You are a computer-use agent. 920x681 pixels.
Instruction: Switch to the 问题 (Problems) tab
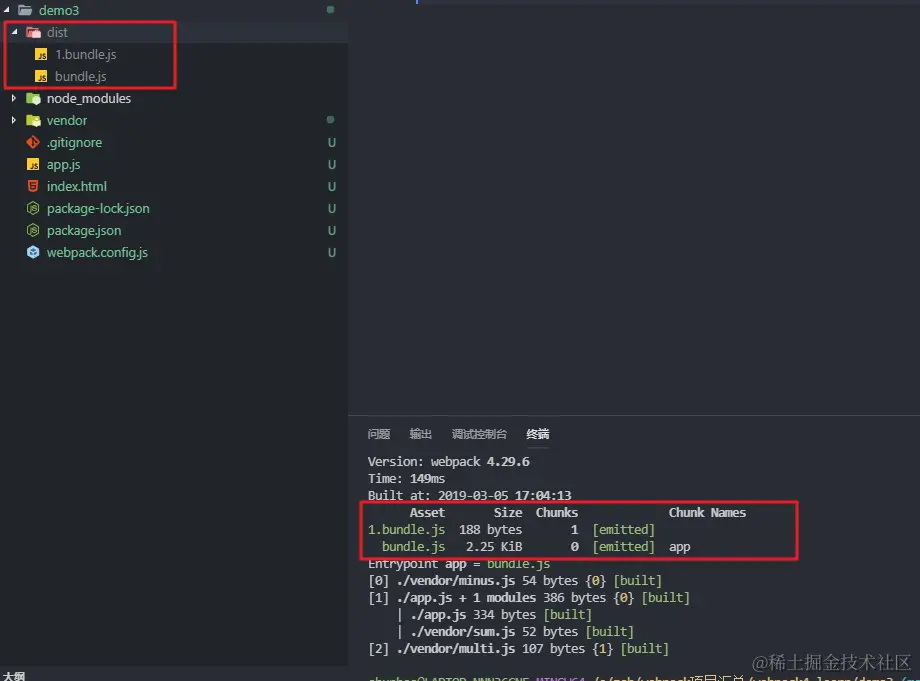[x=378, y=434]
